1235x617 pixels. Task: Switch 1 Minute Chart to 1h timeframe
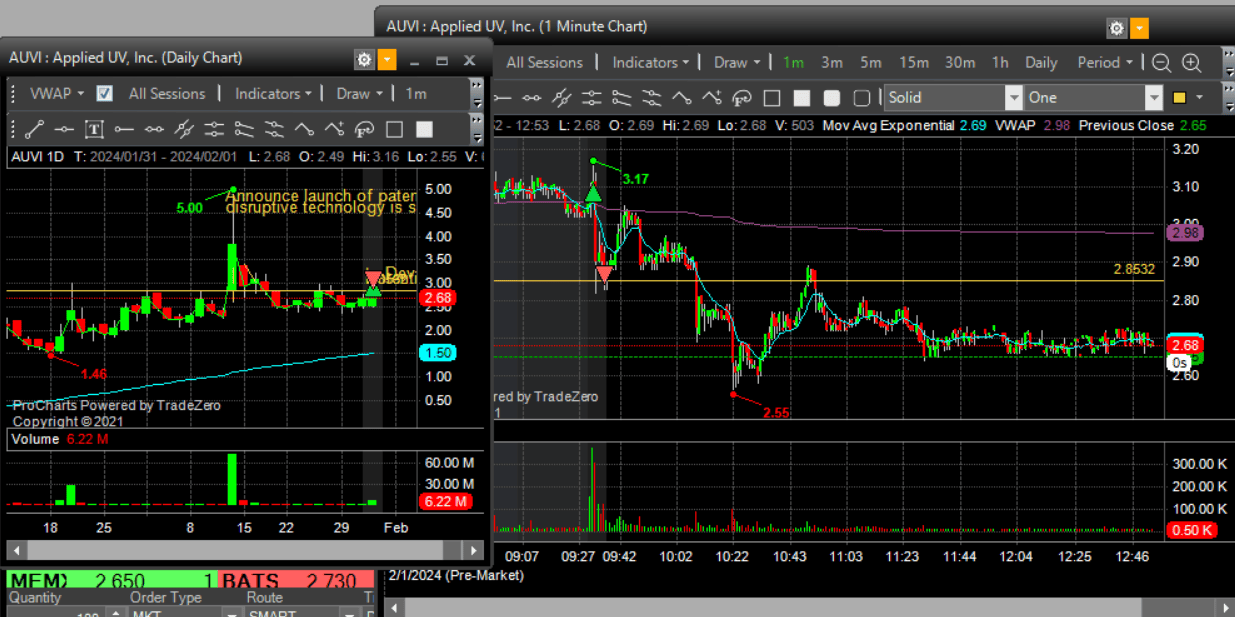click(1000, 62)
